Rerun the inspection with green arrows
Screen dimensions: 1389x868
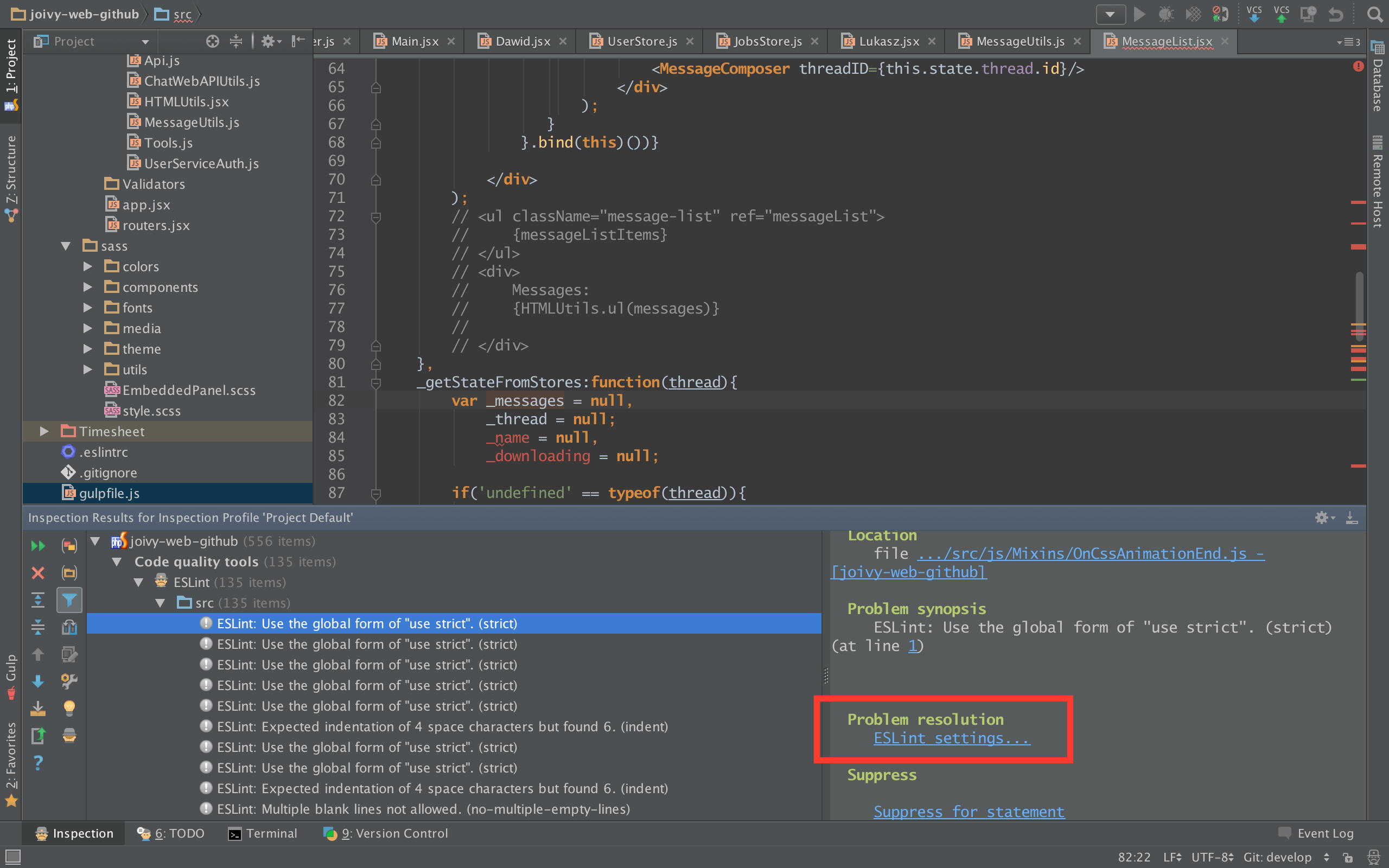(38, 545)
